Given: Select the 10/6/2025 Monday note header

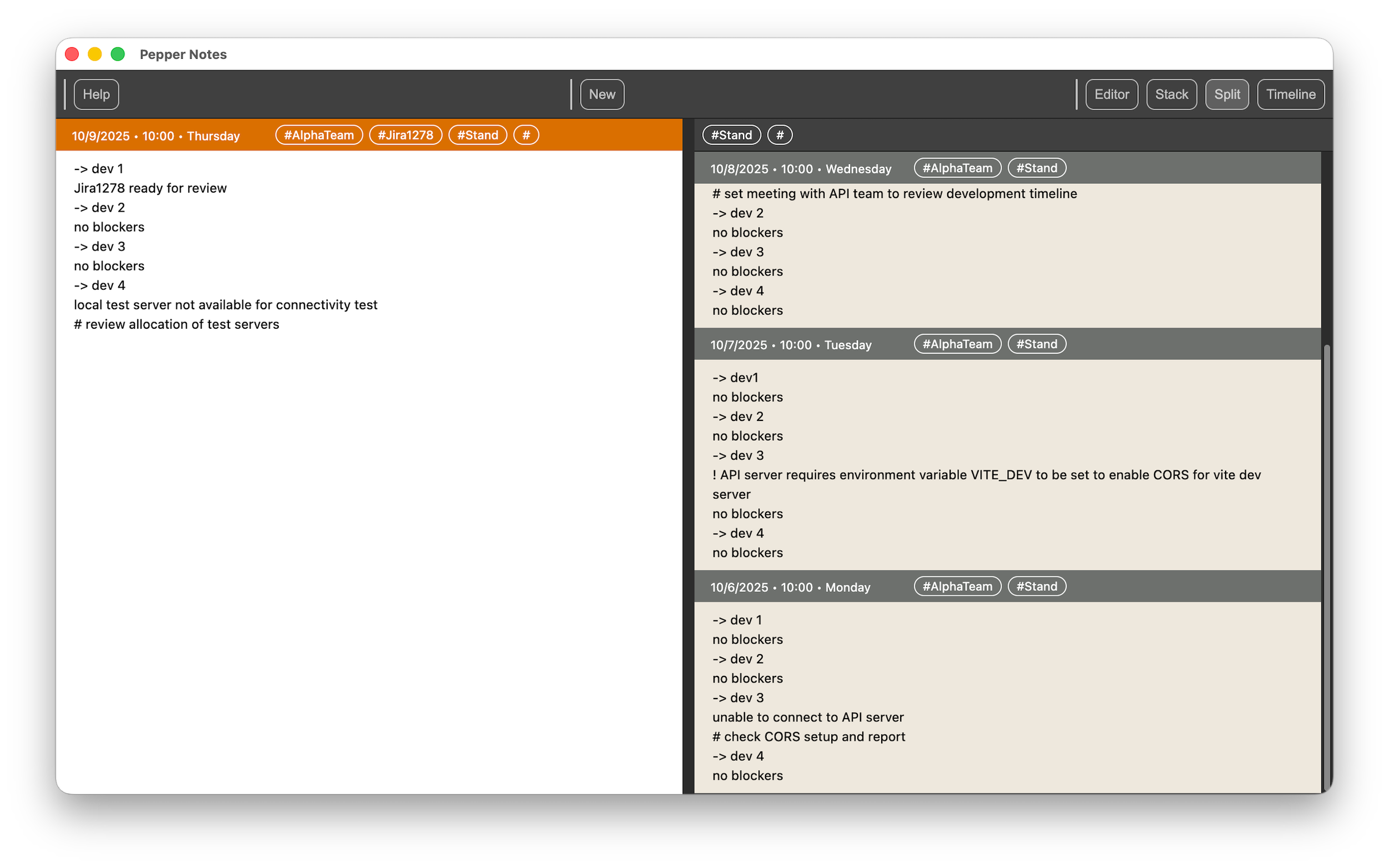Looking at the screenshot, I should pyautogui.click(x=790, y=588).
